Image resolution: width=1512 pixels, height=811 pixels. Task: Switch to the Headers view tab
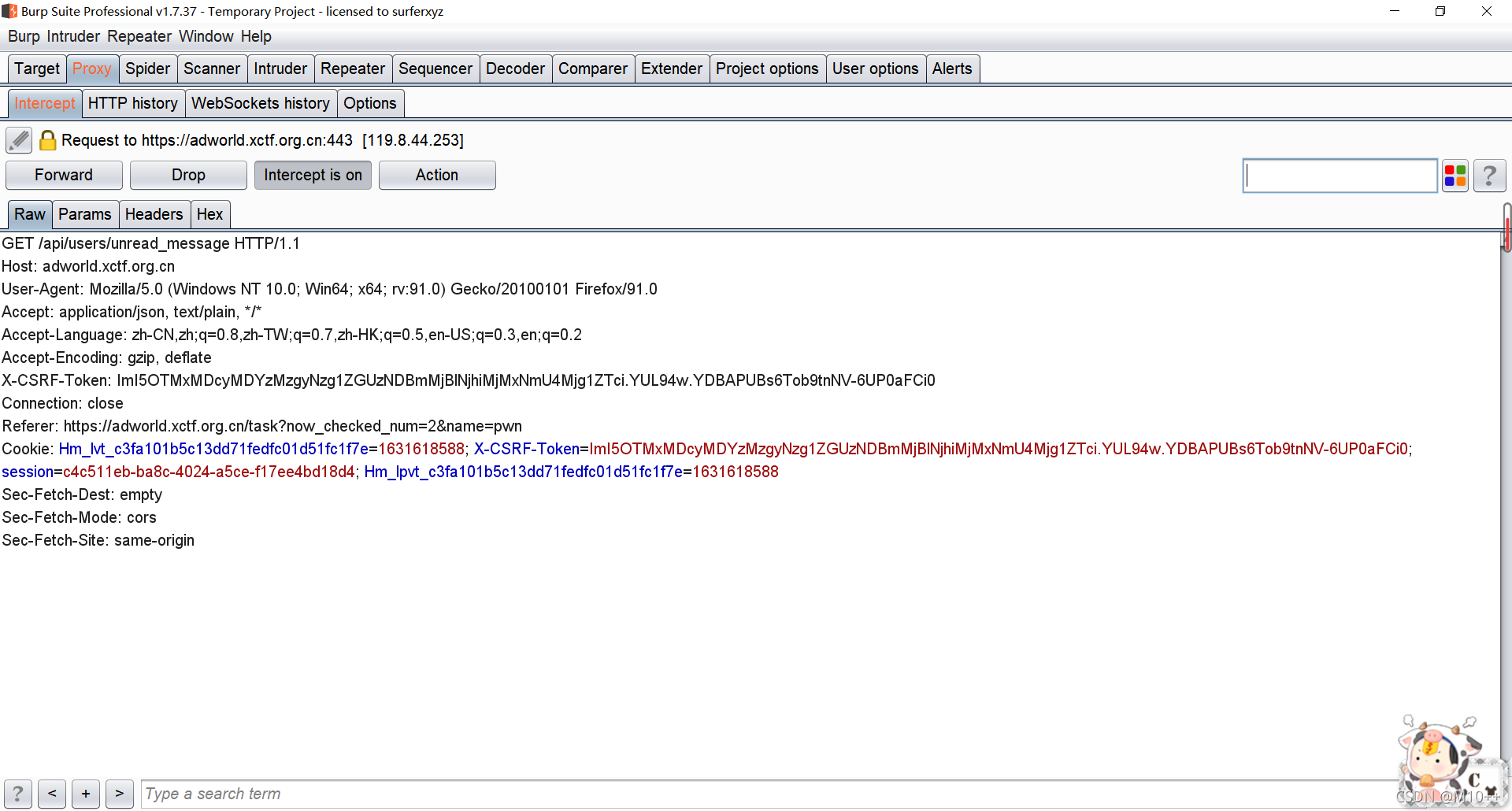click(154, 214)
